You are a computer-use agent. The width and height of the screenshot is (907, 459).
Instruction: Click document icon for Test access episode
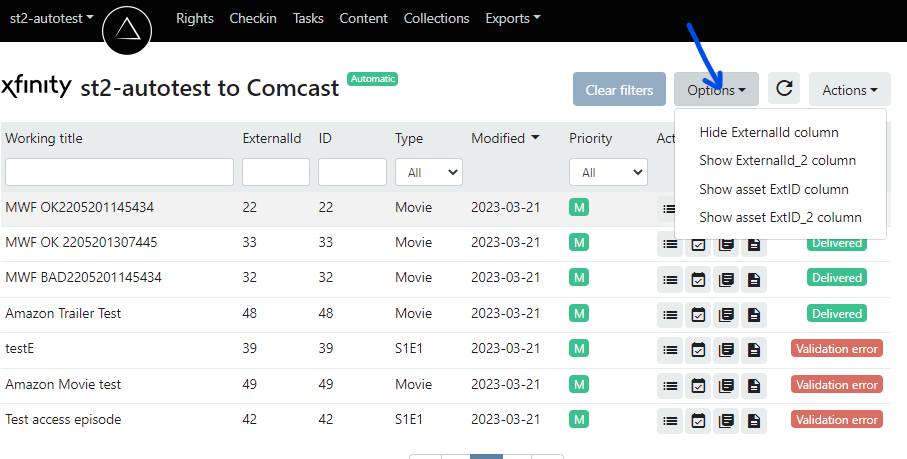pyautogui.click(x=754, y=420)
